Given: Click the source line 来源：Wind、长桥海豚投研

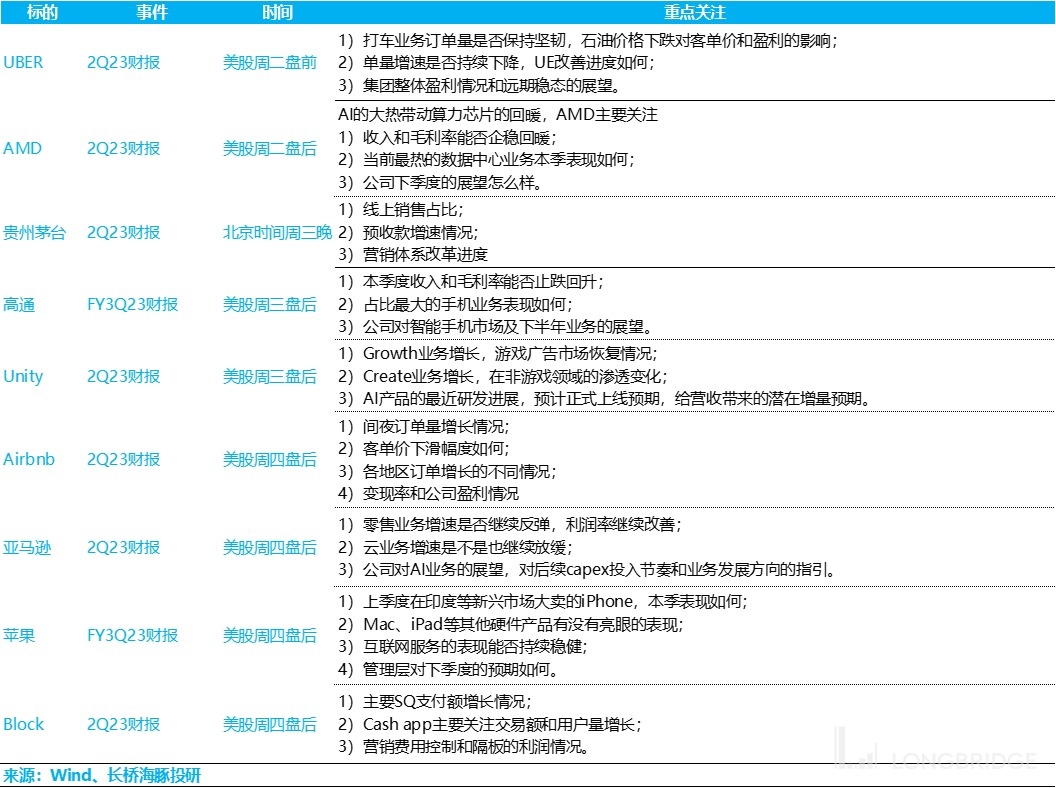Looking at the screenshot, I should point(102,775).
